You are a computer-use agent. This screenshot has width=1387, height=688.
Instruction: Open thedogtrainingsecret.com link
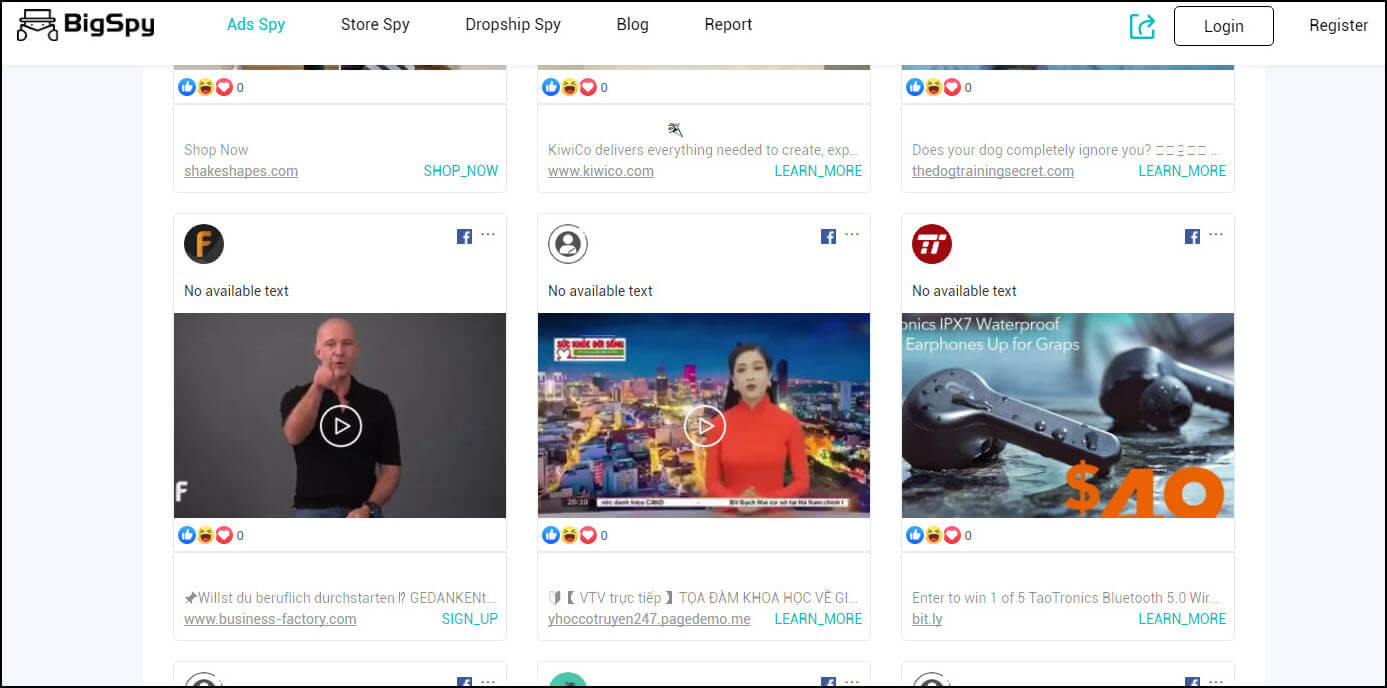tap(993, 171)
